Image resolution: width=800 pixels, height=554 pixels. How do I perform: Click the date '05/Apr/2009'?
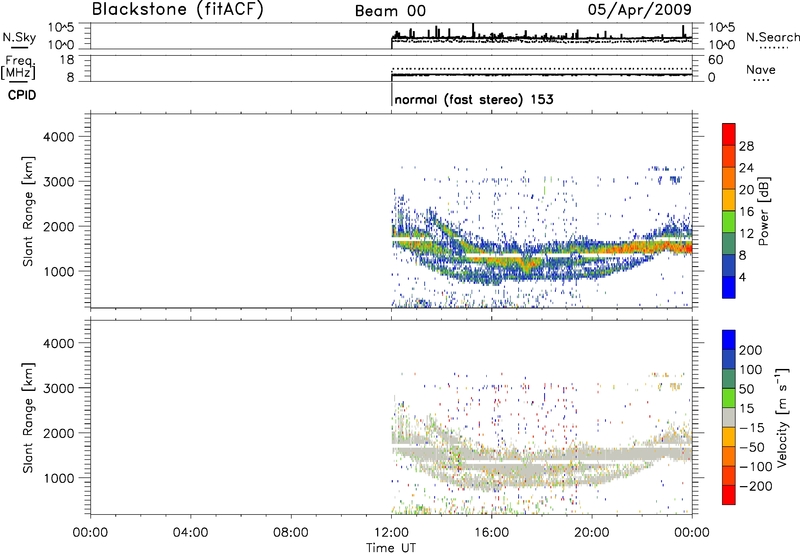(x=640, y=10)
